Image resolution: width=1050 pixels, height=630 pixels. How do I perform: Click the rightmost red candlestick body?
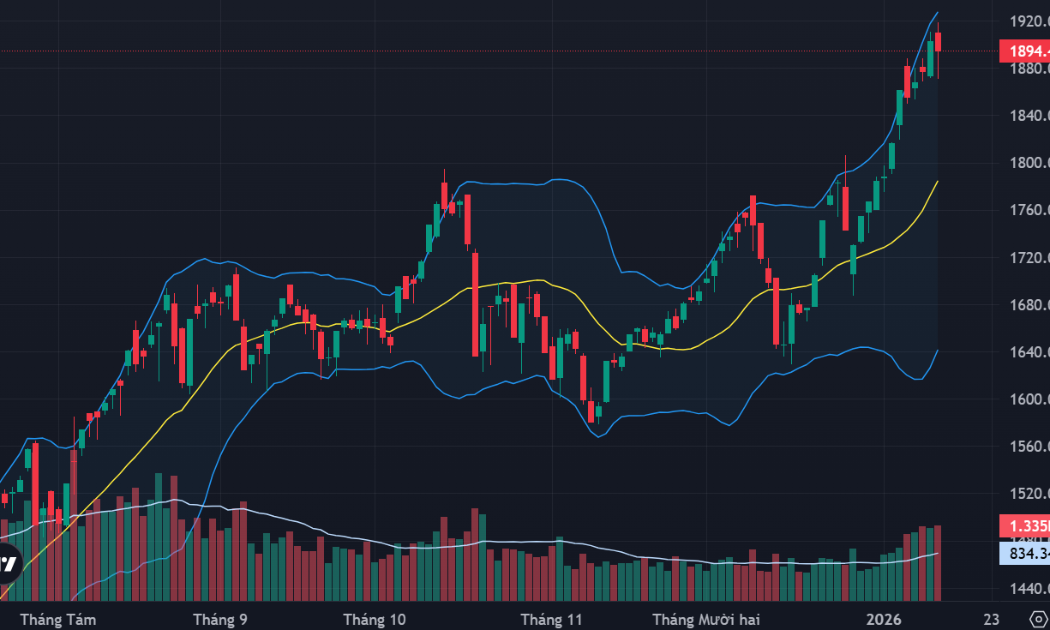[x=938, y=42]
